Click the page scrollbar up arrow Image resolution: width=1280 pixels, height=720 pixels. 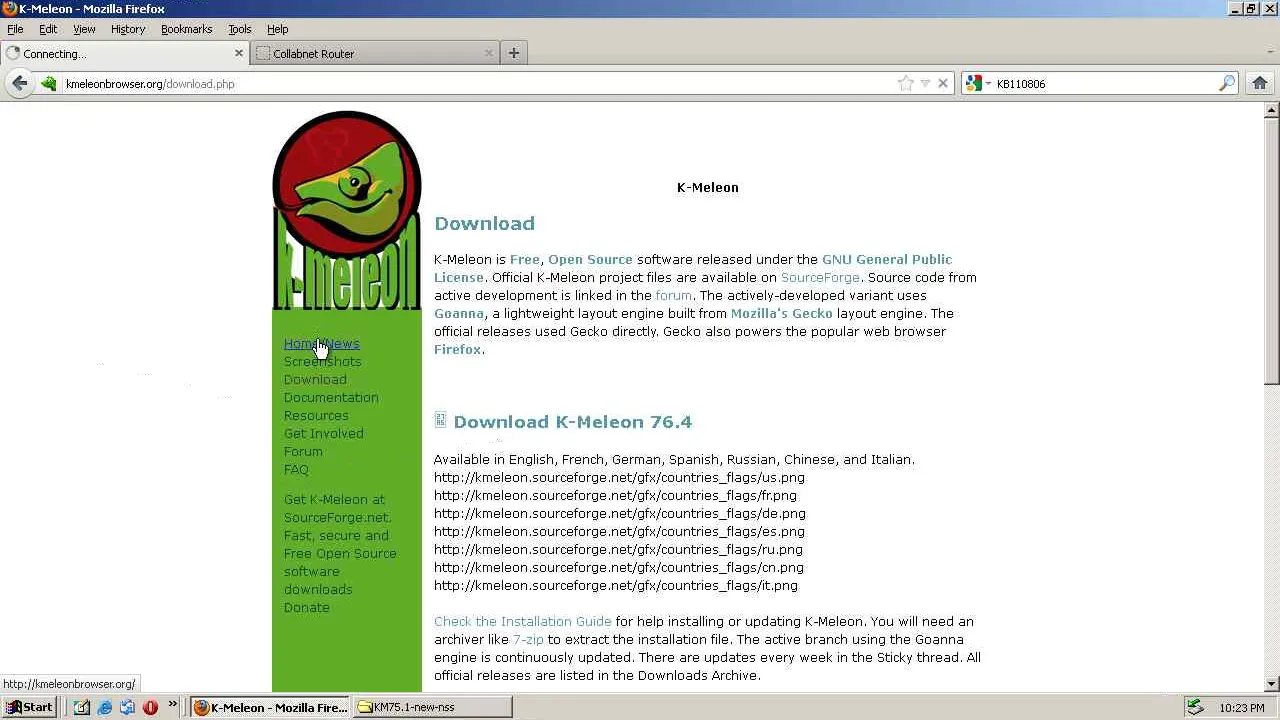click(x=1271, y=110)
